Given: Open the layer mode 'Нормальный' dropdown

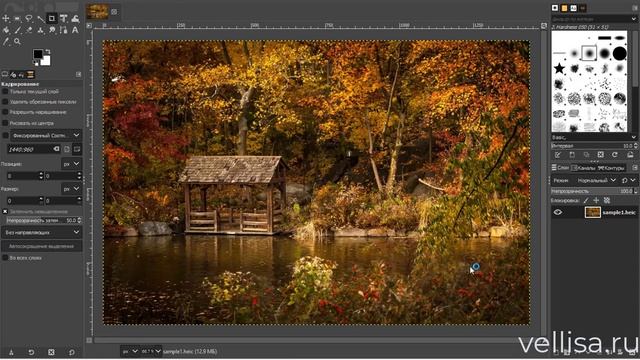Looking at the screenshot, I should 596,180.
